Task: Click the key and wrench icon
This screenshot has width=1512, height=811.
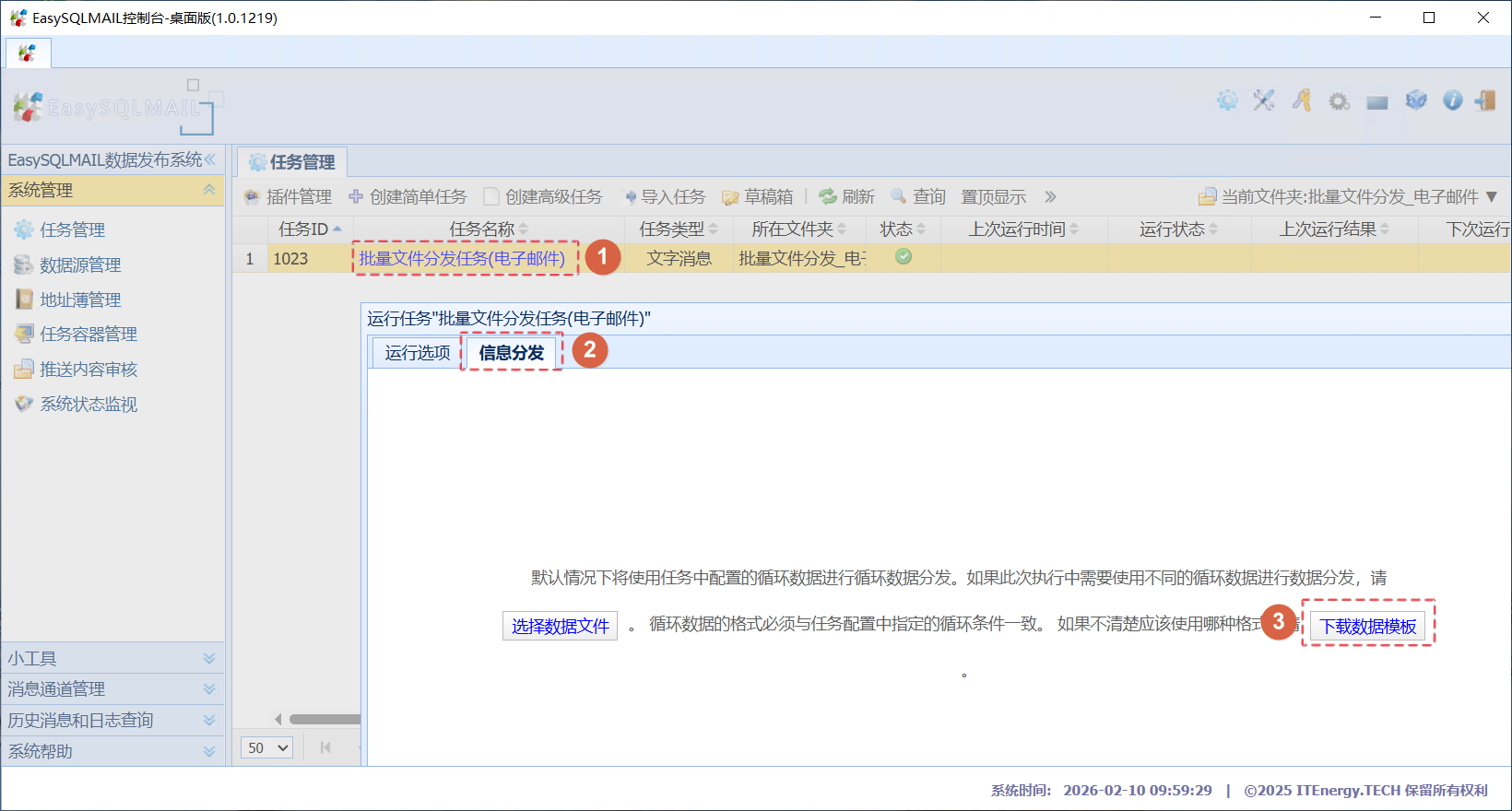Action: (1302, 100)
